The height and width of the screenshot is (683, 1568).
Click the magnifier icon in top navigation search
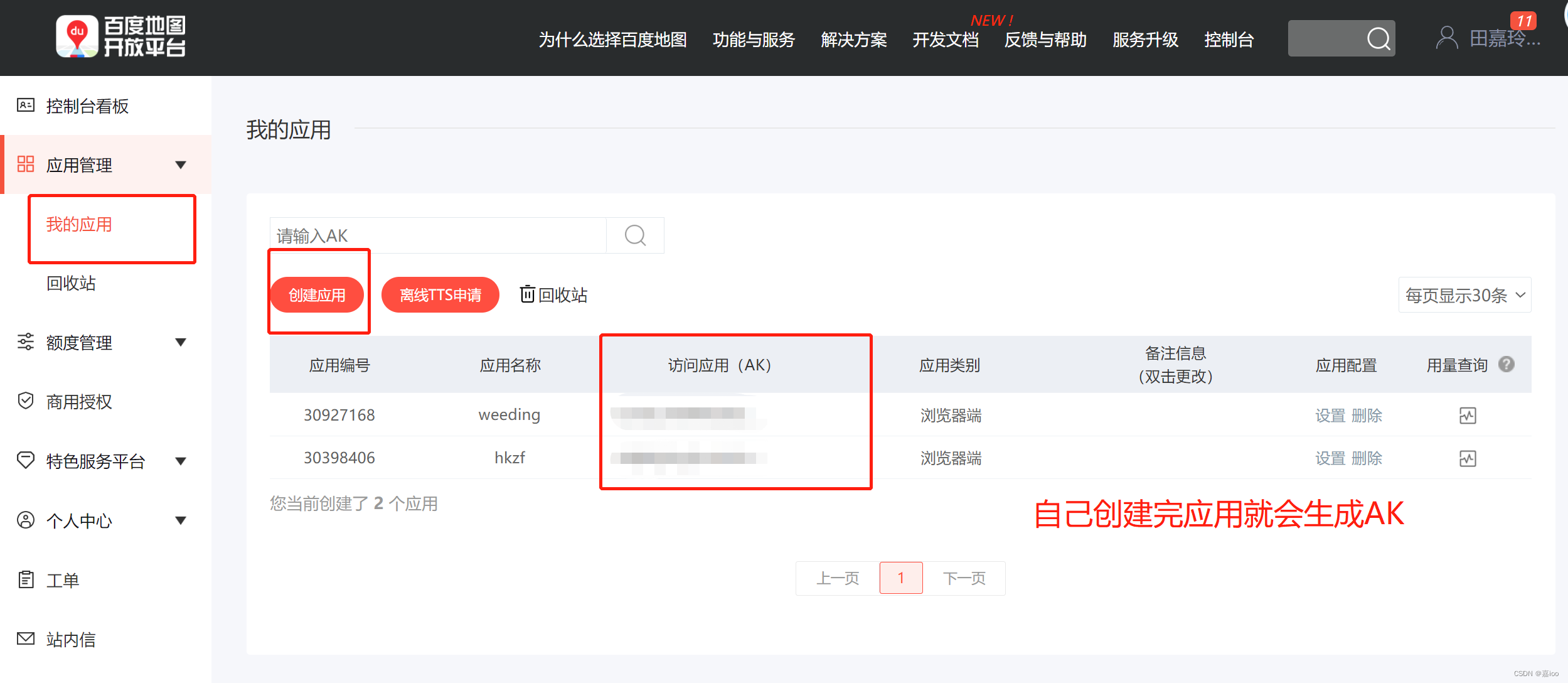pos(1378,39)
